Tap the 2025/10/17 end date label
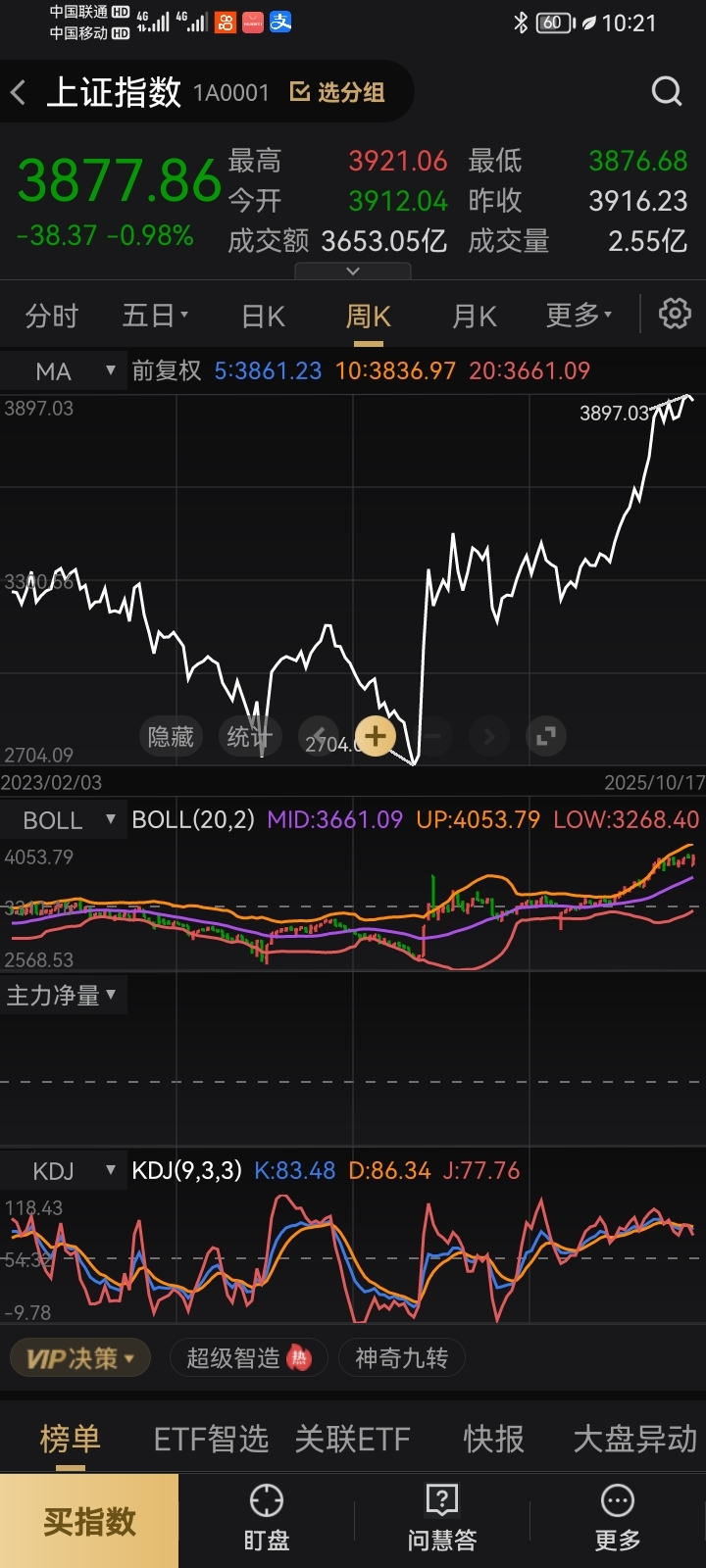The height and width of the screenshot is (1568, 706). pos(654,782)
